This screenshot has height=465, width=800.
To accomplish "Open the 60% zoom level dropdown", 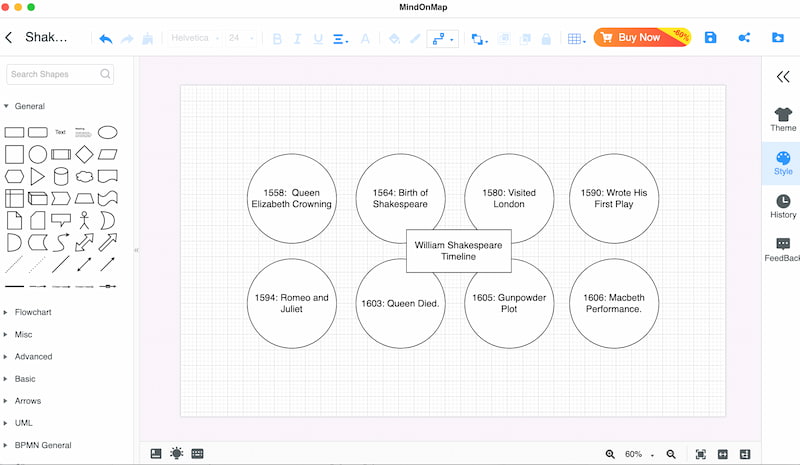I will pos(639,454).
